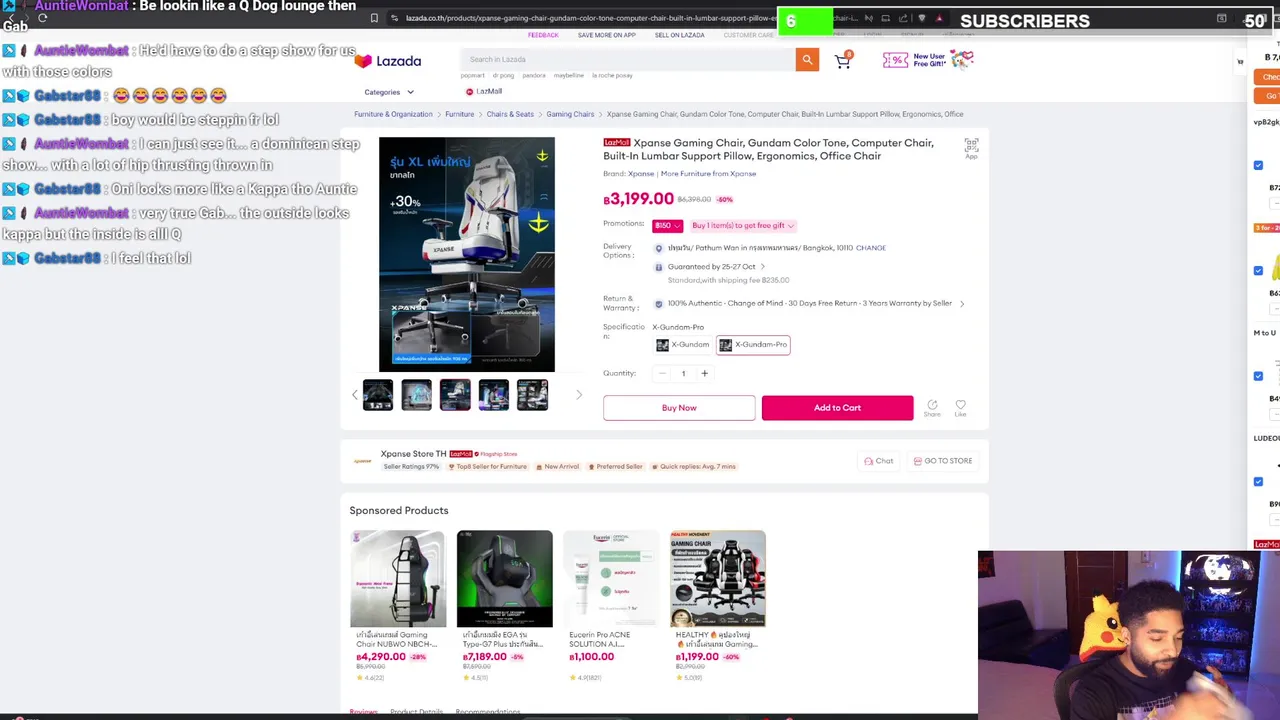The image size is (1280, 720).
Task: Go to Furniture breadcrumb
Action: pos(459,114)
